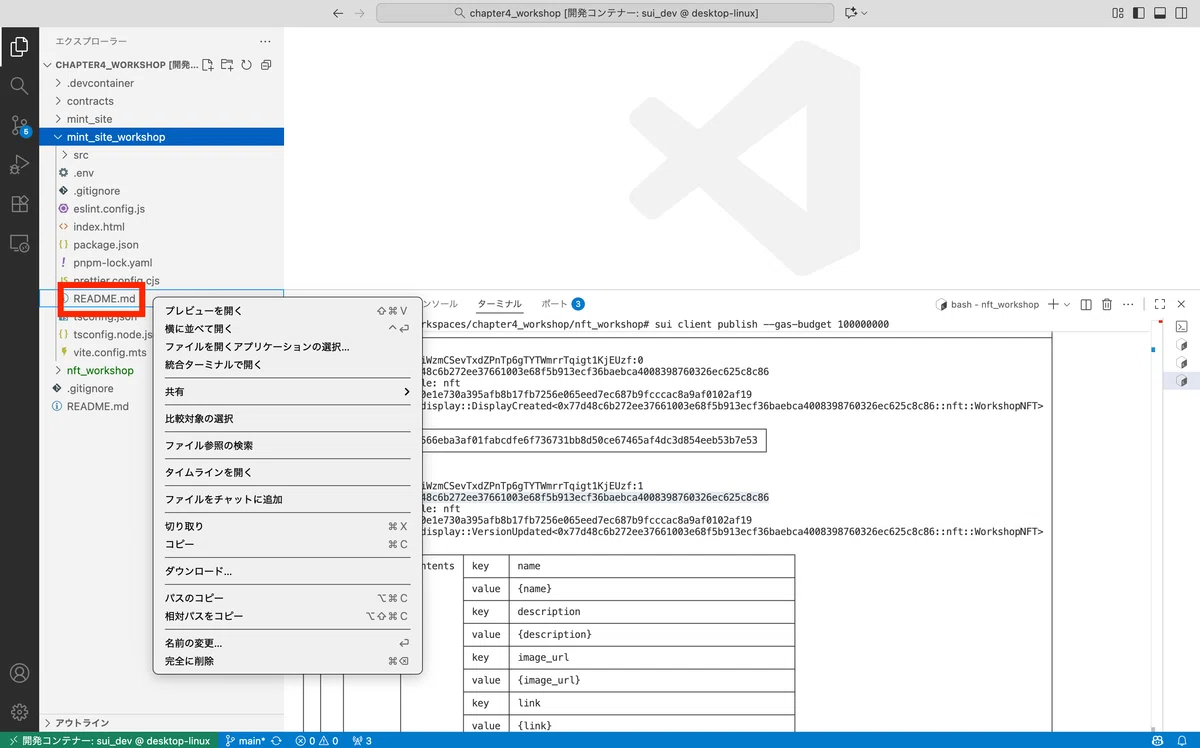Screen dimensions: 1200x748
Task: Synchronize changes icon in status bar
Action: tap(276, 741)
